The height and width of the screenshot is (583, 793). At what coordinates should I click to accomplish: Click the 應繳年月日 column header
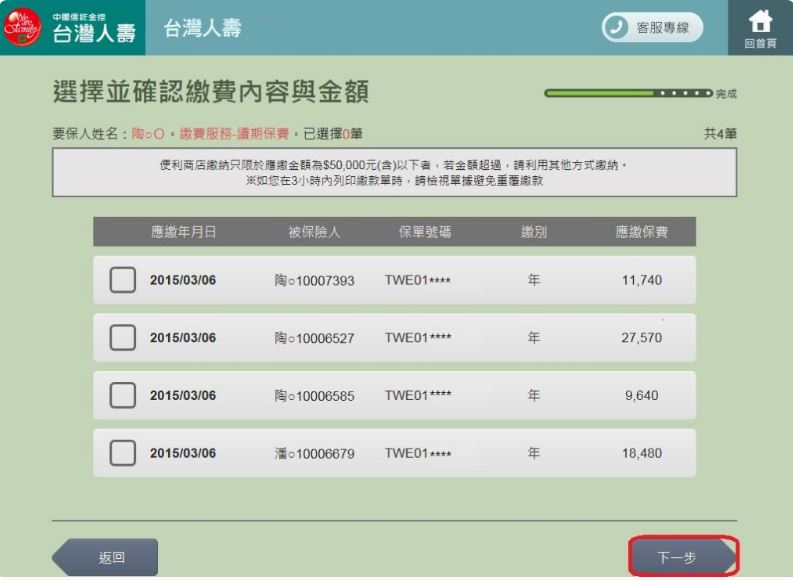click(x=183, y=232)
